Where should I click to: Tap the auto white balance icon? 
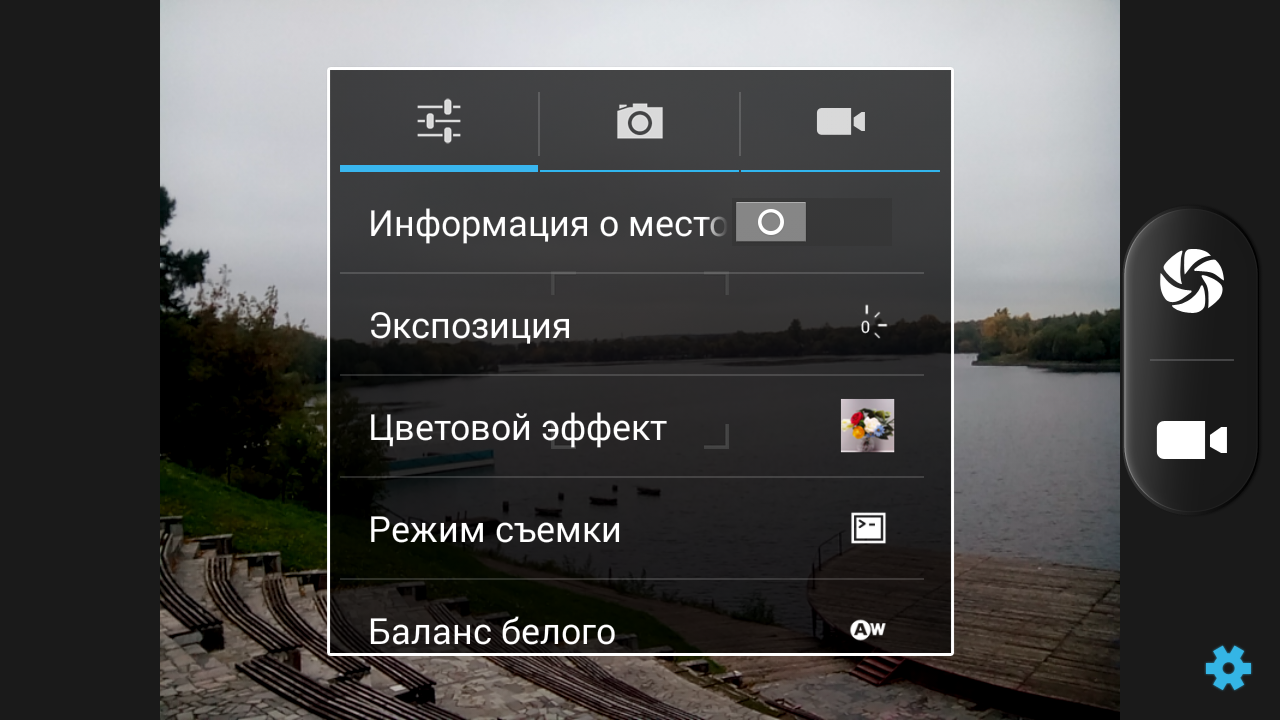[x=867, y=630]
